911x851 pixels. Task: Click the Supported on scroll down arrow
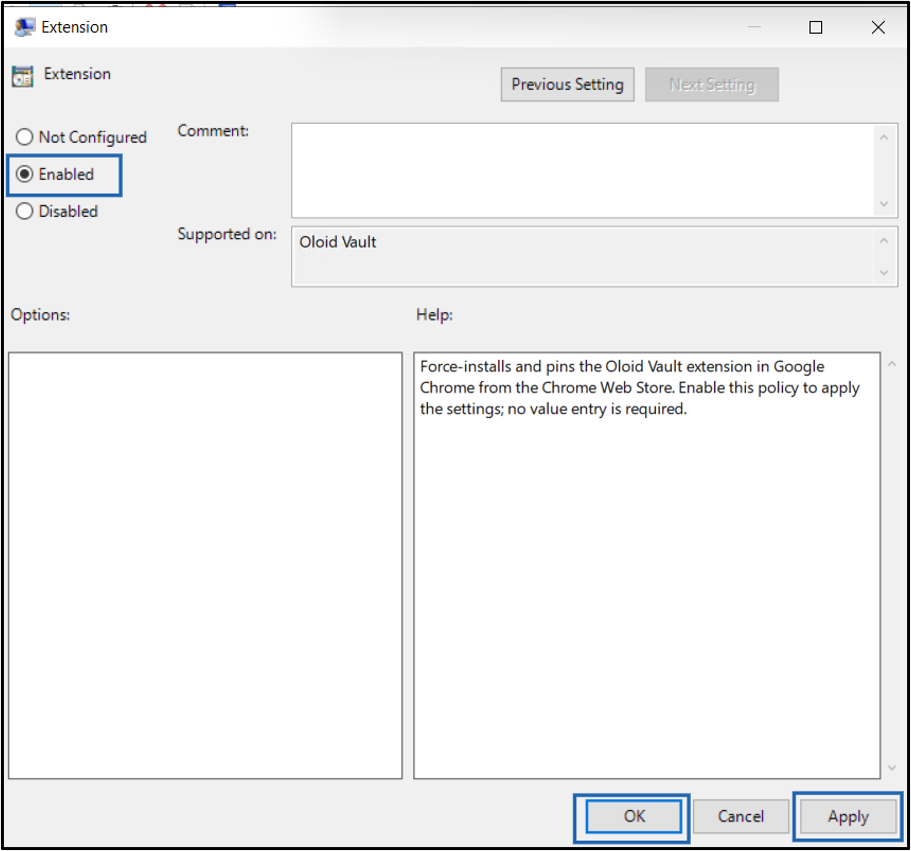tap(884, 272)
